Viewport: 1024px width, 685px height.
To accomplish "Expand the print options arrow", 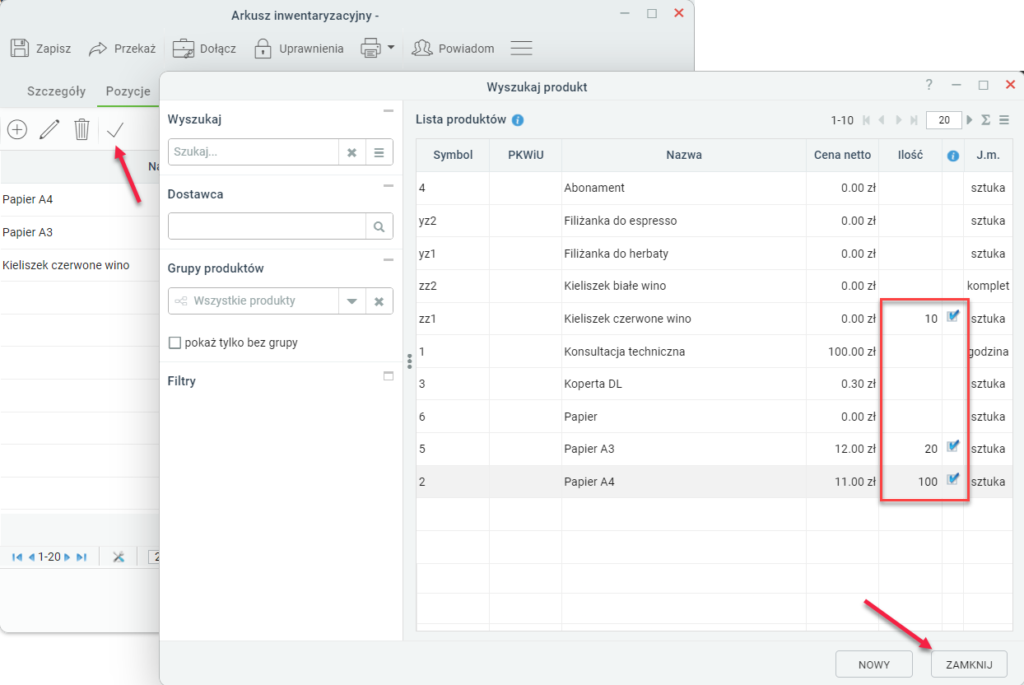I will point(391,48).
